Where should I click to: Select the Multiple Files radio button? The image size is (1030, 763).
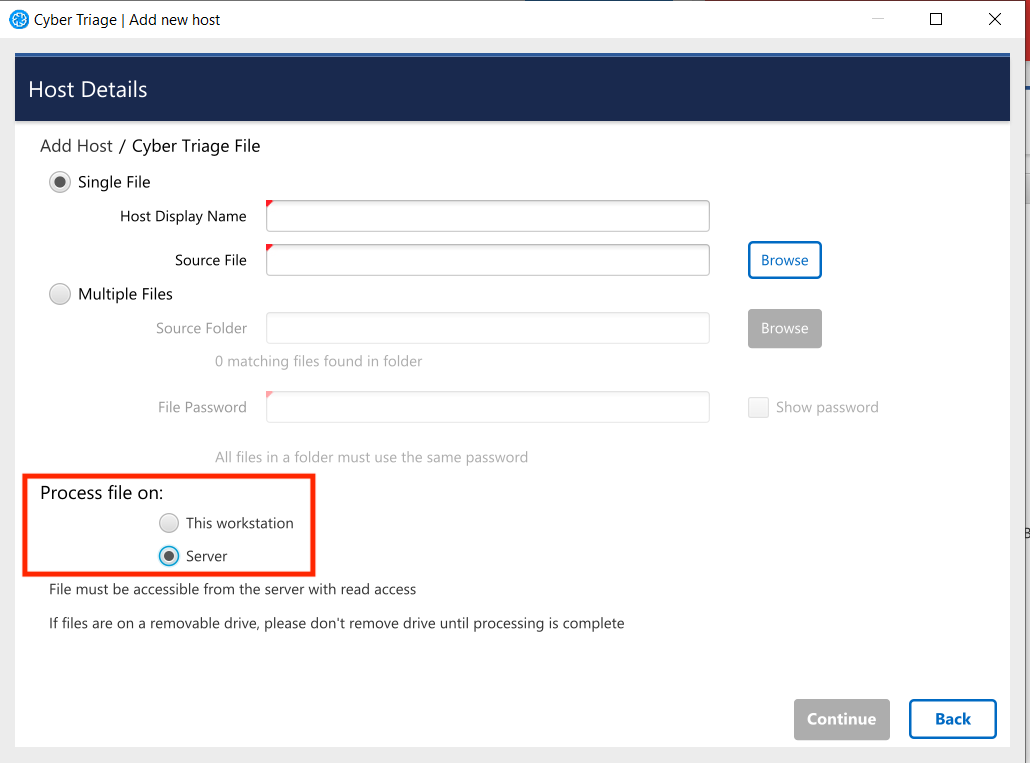click(x=60, y=294)
